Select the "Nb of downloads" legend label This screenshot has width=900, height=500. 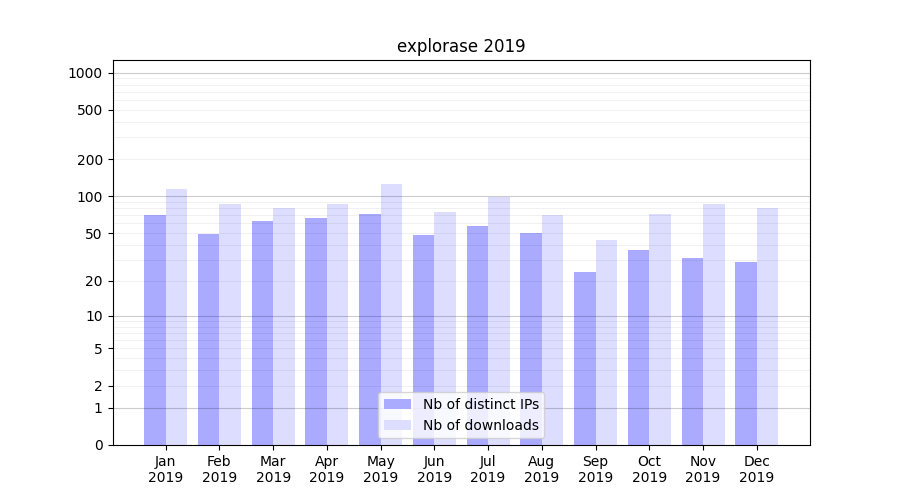[x=480, y=425]
